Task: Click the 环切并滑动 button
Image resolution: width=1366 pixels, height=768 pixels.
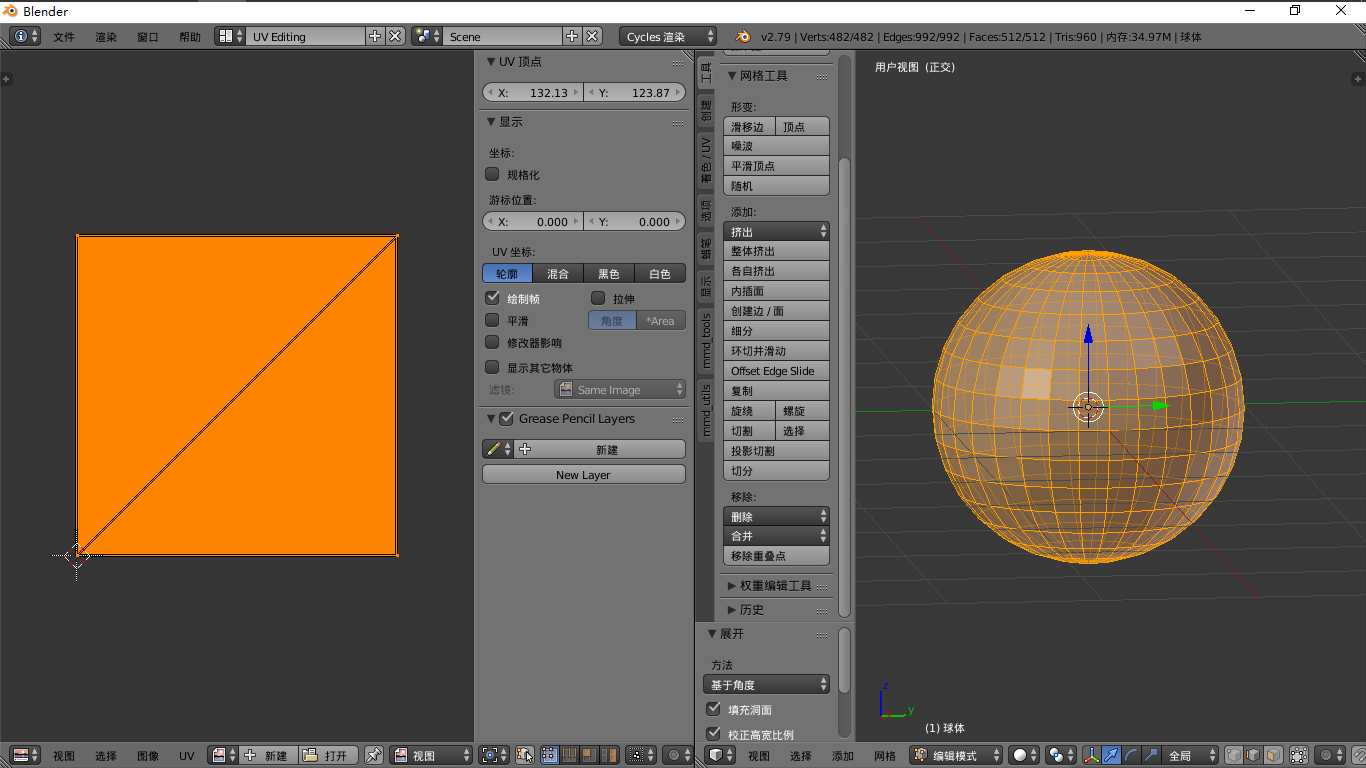Action: coord(776,351)
